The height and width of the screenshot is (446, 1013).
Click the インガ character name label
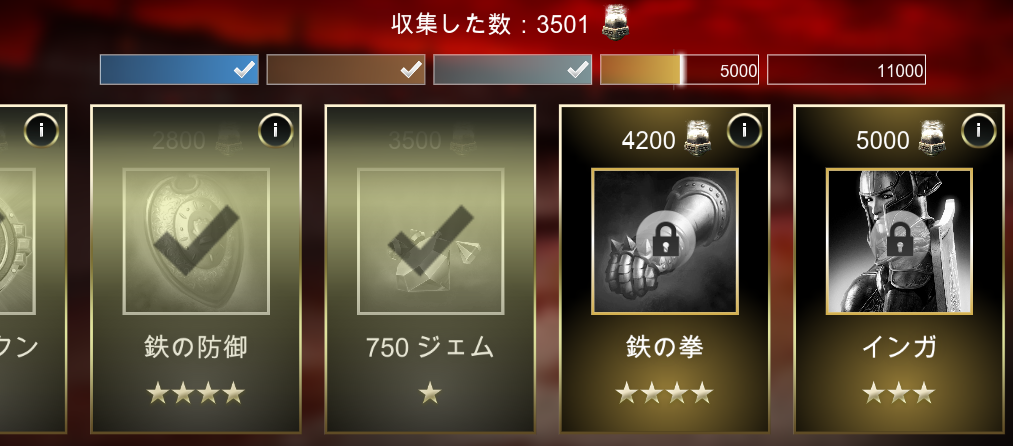click(899, 348)
